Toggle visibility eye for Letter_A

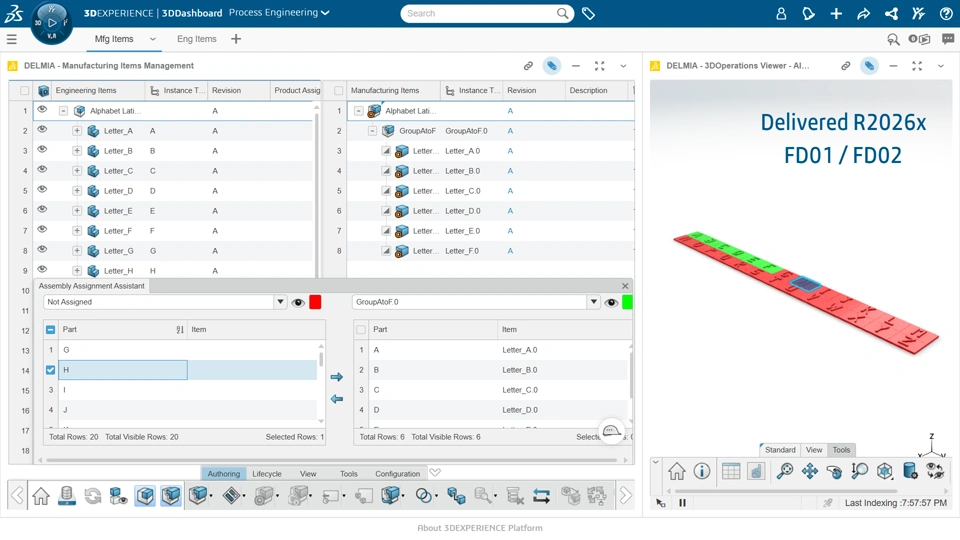42,129
